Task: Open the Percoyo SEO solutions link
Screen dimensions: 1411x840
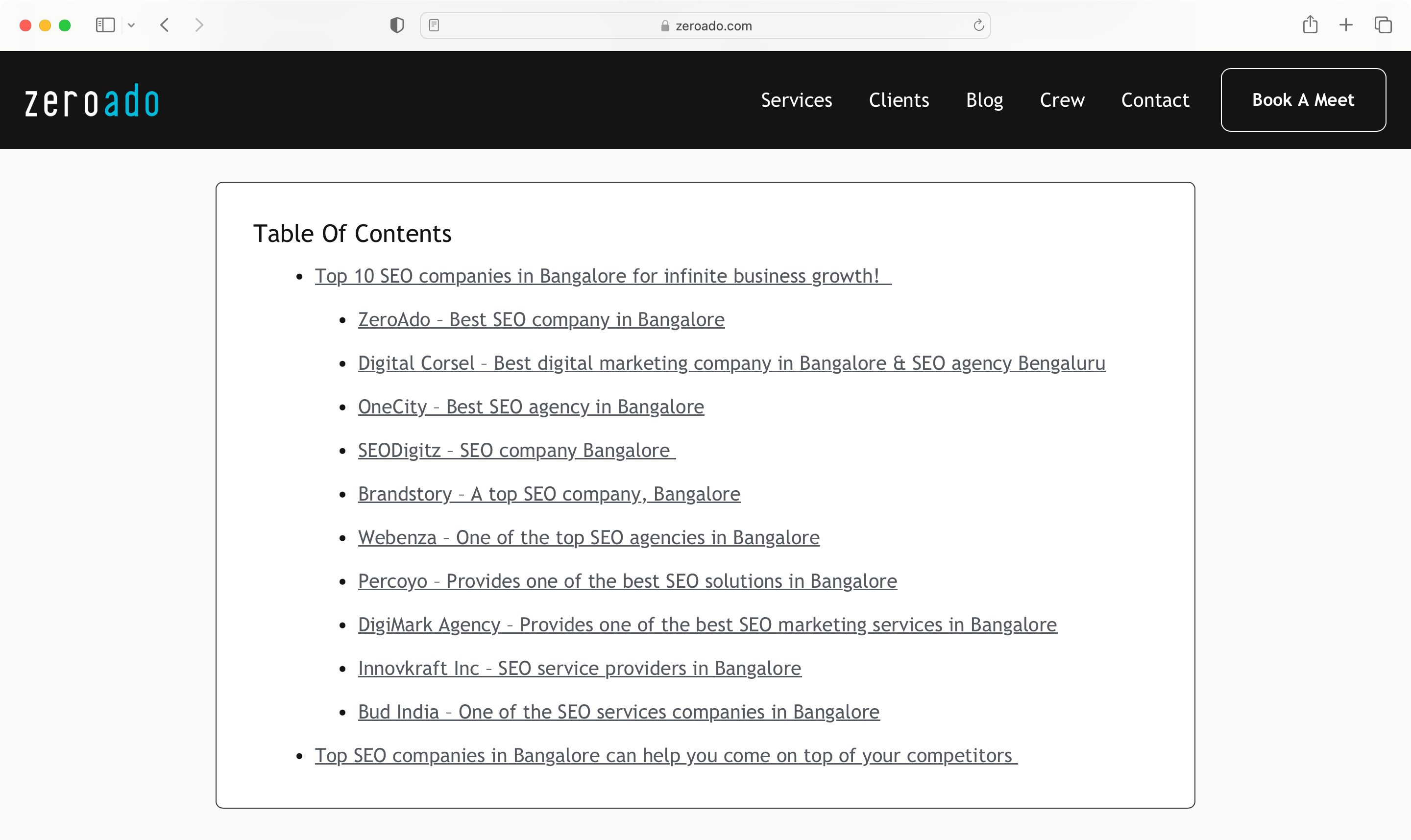Action: (628, 581)
